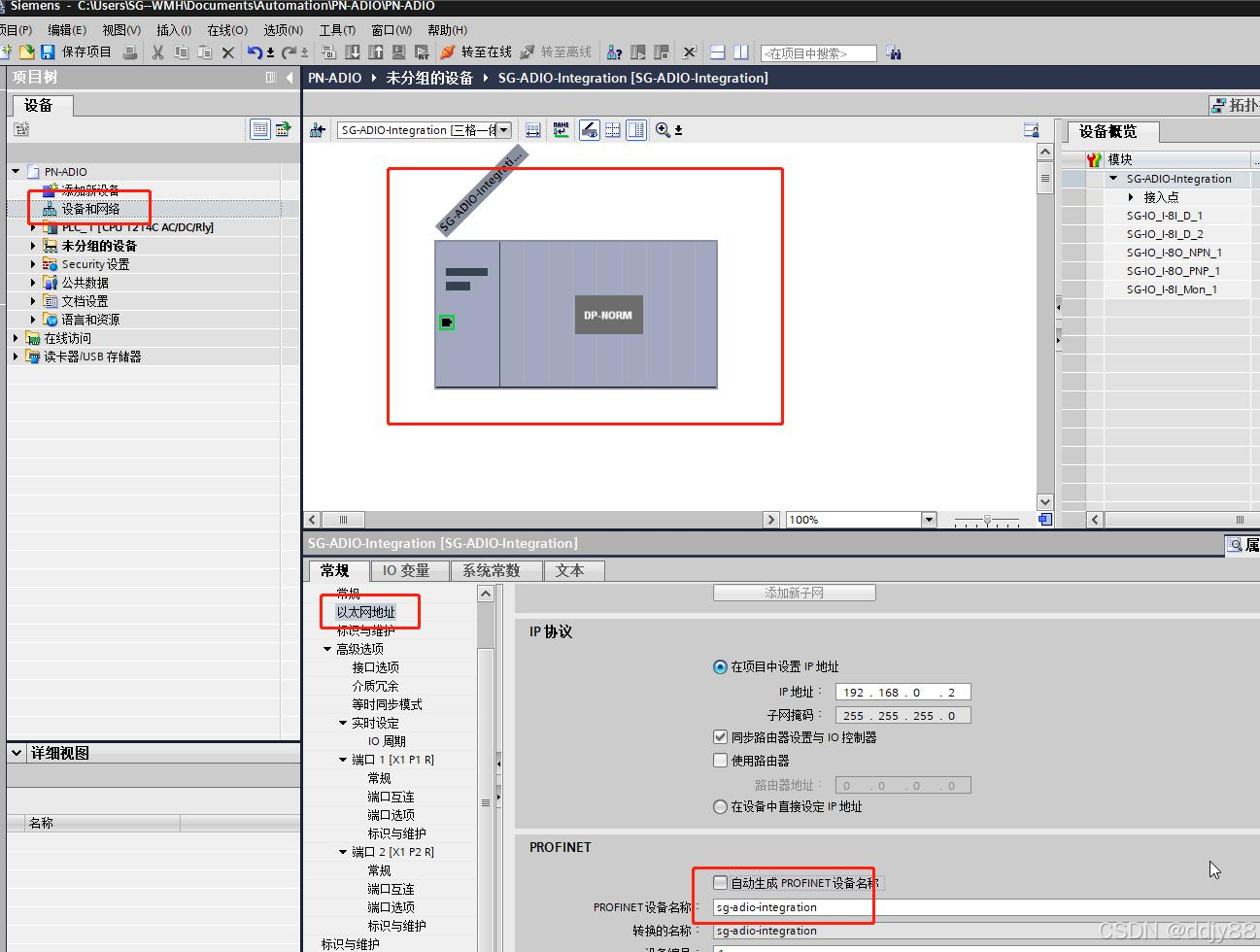The width and height of the screenshot is (1260, 952).
Task: Click the IP address input field
Action: (x=902, y=693)
